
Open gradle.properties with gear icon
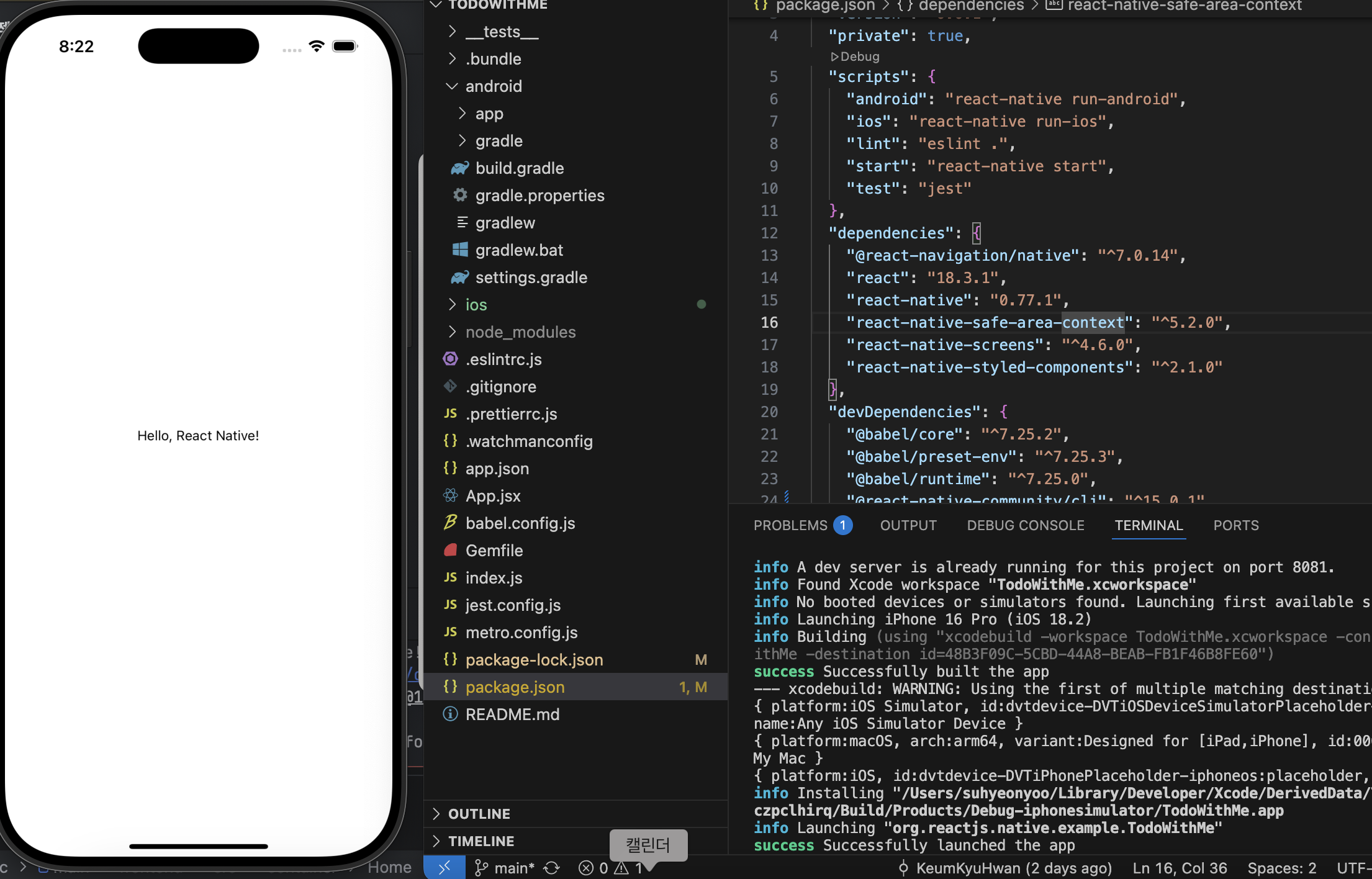[539, 196]
